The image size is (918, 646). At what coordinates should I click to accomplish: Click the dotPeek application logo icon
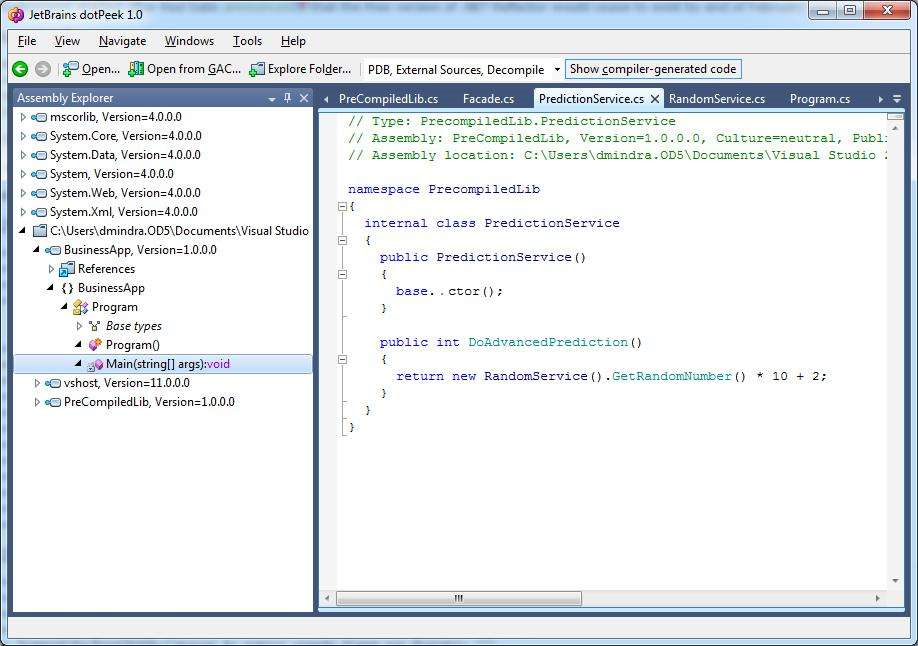click(x=16, y=15)
